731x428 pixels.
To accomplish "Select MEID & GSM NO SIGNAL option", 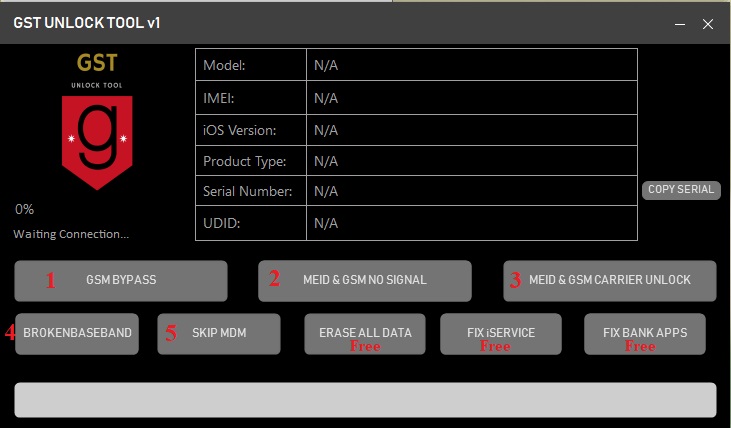I will [365, 281].
